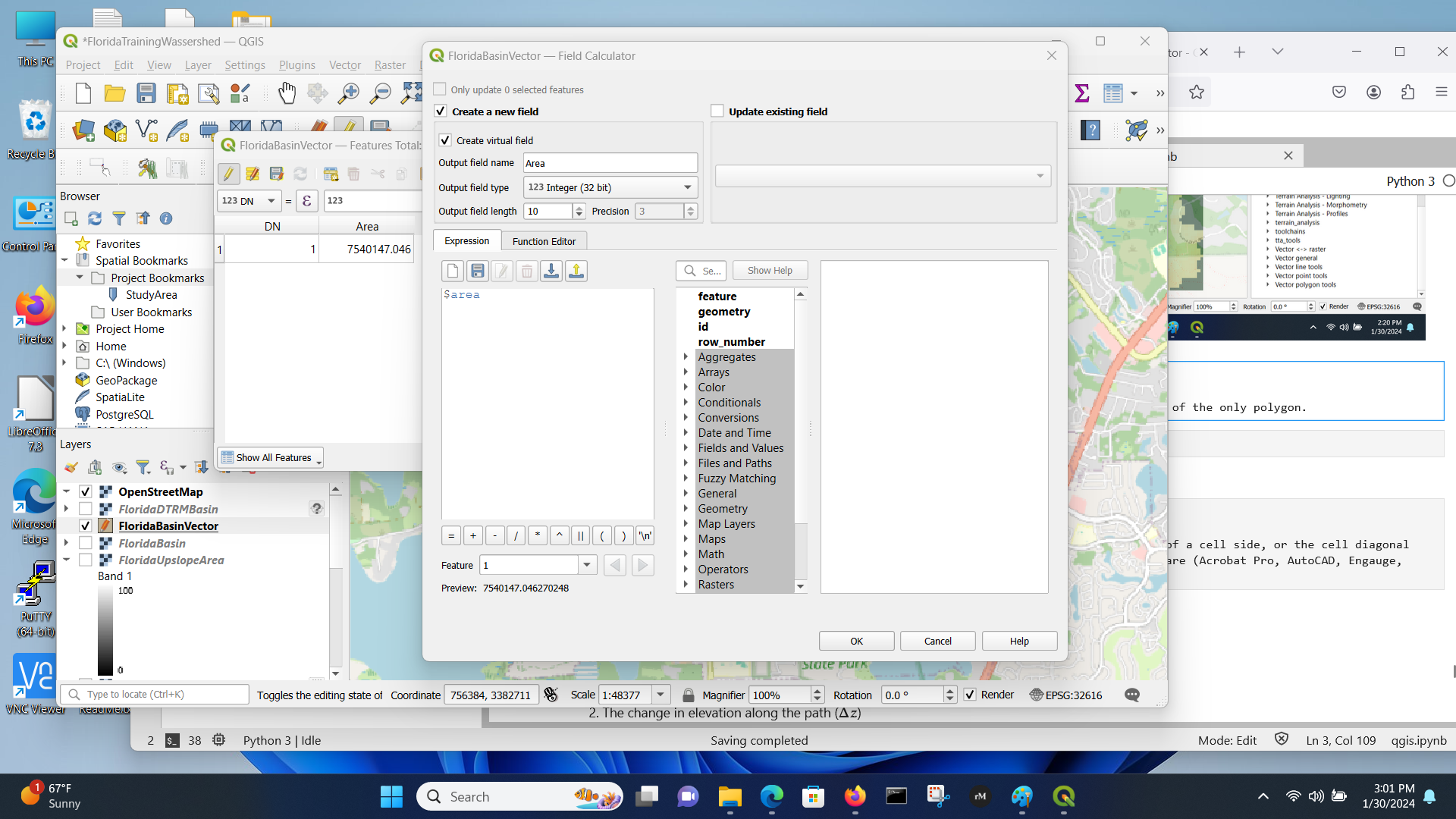Open the Data Source Manager icon

click(x=83, y=130)
